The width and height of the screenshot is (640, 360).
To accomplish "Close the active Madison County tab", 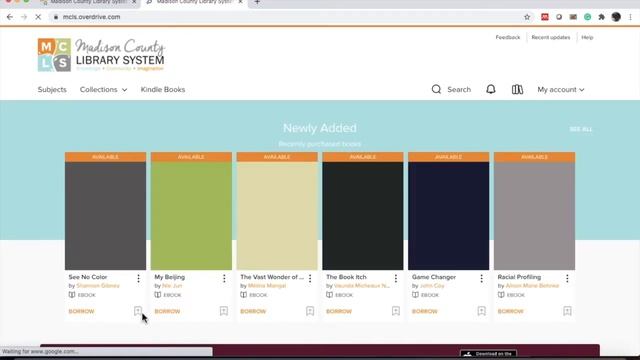I will pos(240,2).
